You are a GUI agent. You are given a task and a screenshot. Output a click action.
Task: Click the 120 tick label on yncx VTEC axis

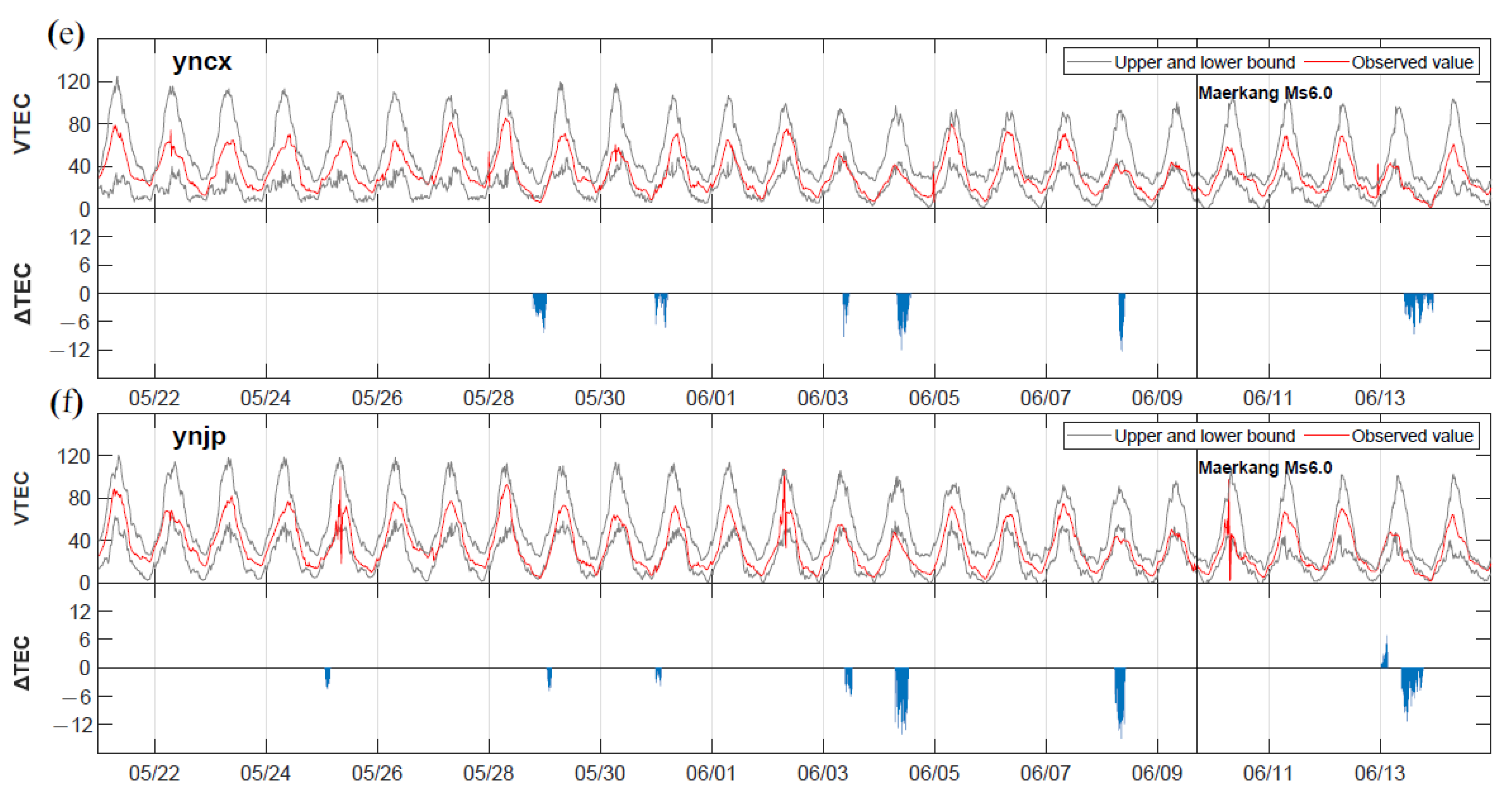pos(73,81)
